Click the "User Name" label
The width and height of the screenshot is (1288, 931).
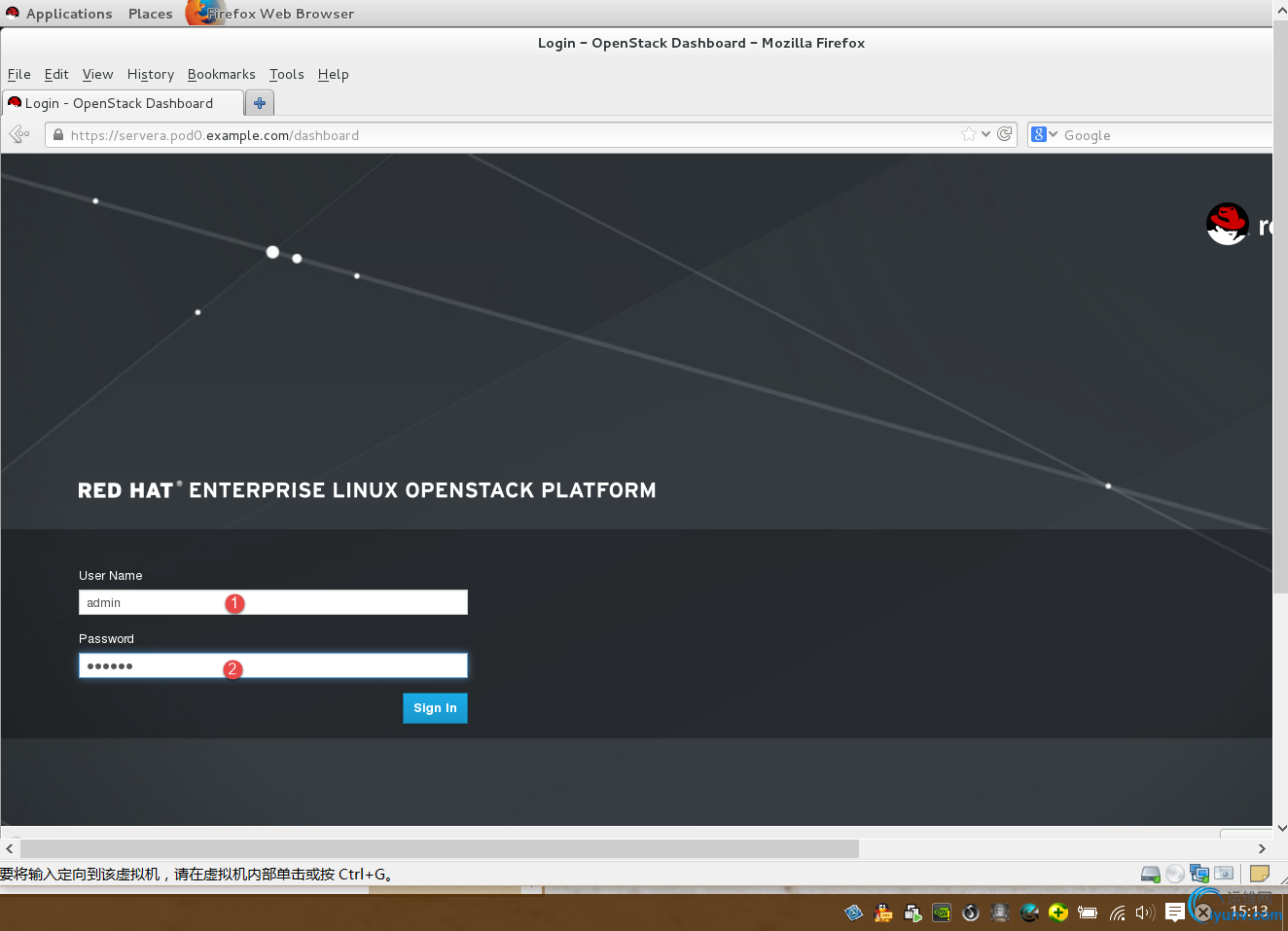point(111,576)
